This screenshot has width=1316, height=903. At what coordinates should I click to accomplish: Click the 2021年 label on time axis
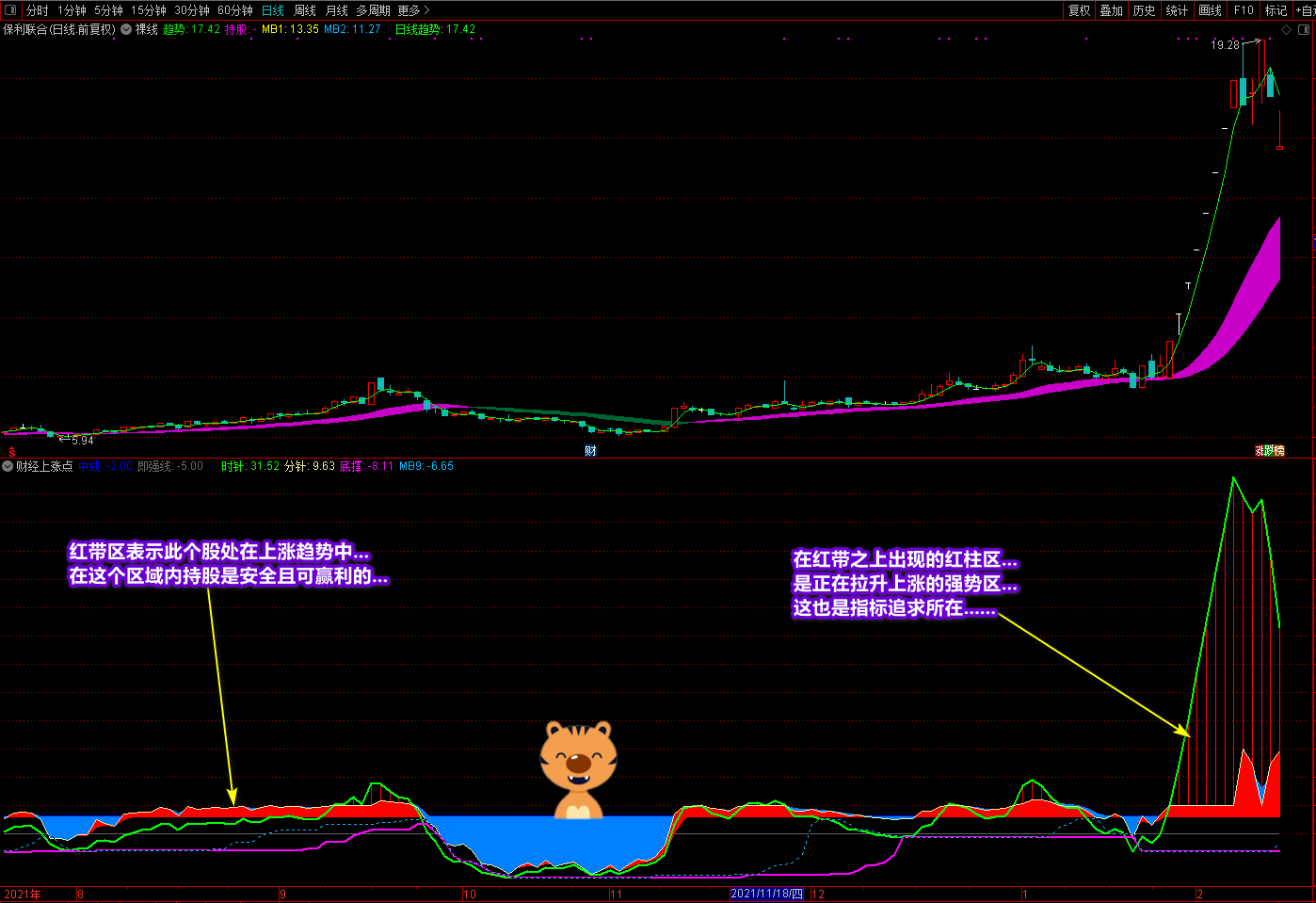[23, 894]
